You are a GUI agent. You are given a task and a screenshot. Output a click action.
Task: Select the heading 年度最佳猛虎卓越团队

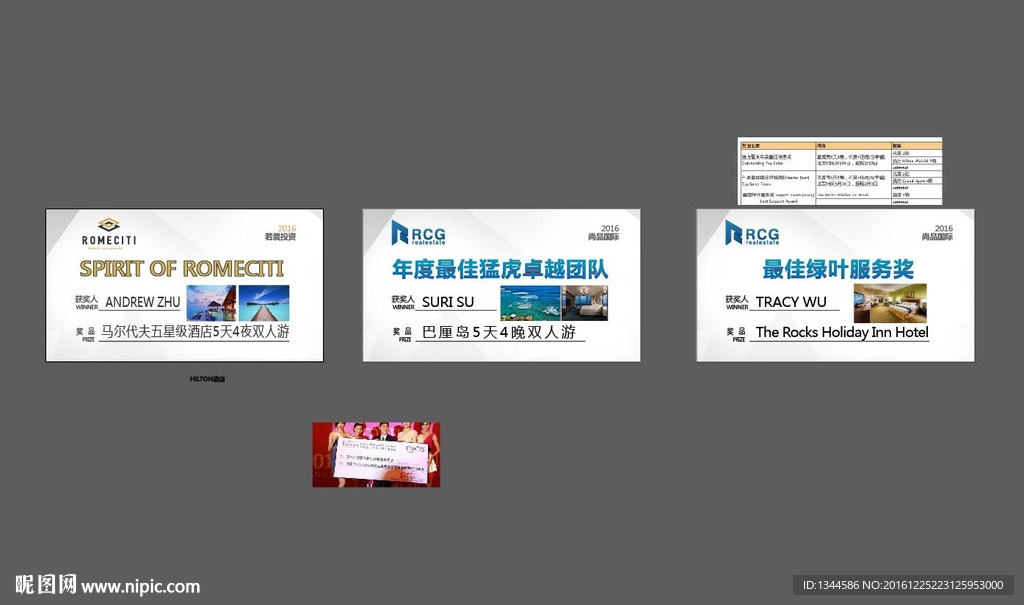pos(500,269)
